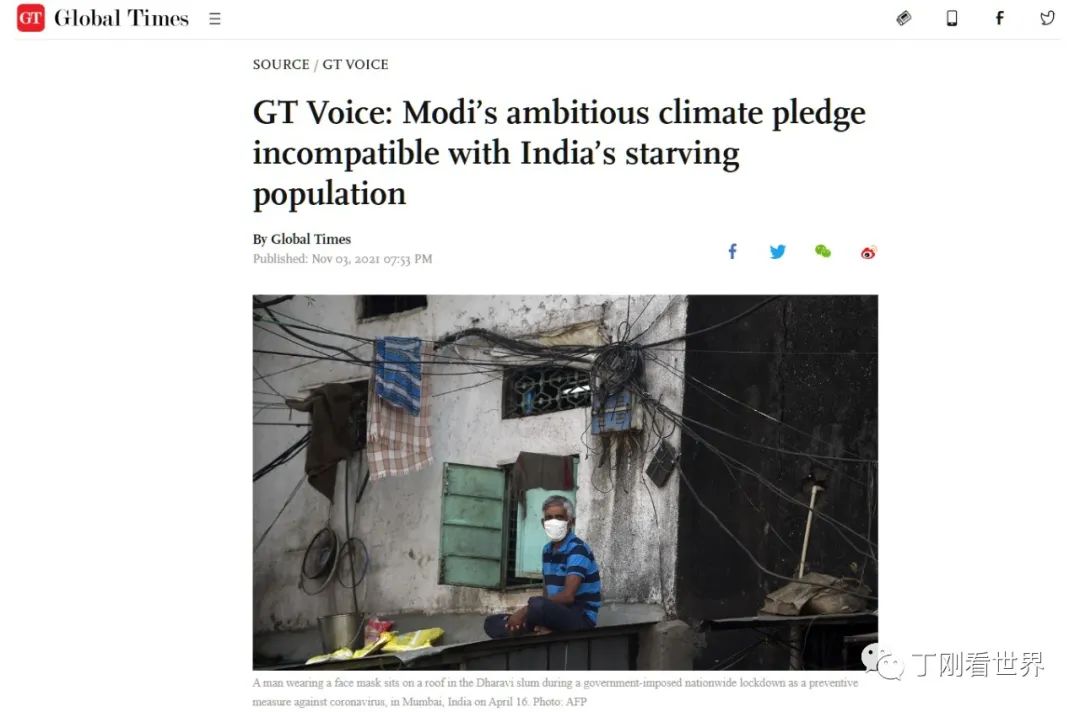The image size is (1080, 712).
Task: Share article via blue Facebook icon
Action: (733, 251)
